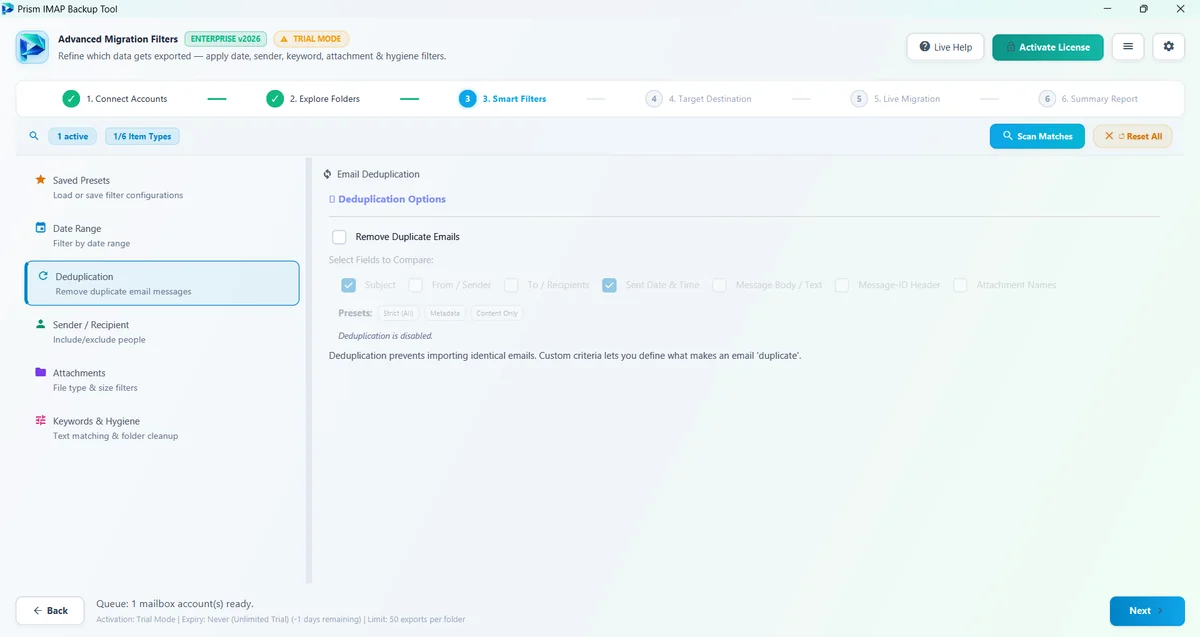Toggle the To / Recipients checkbox
This screenshot has height=637, width=1200.
pos(512,285)
